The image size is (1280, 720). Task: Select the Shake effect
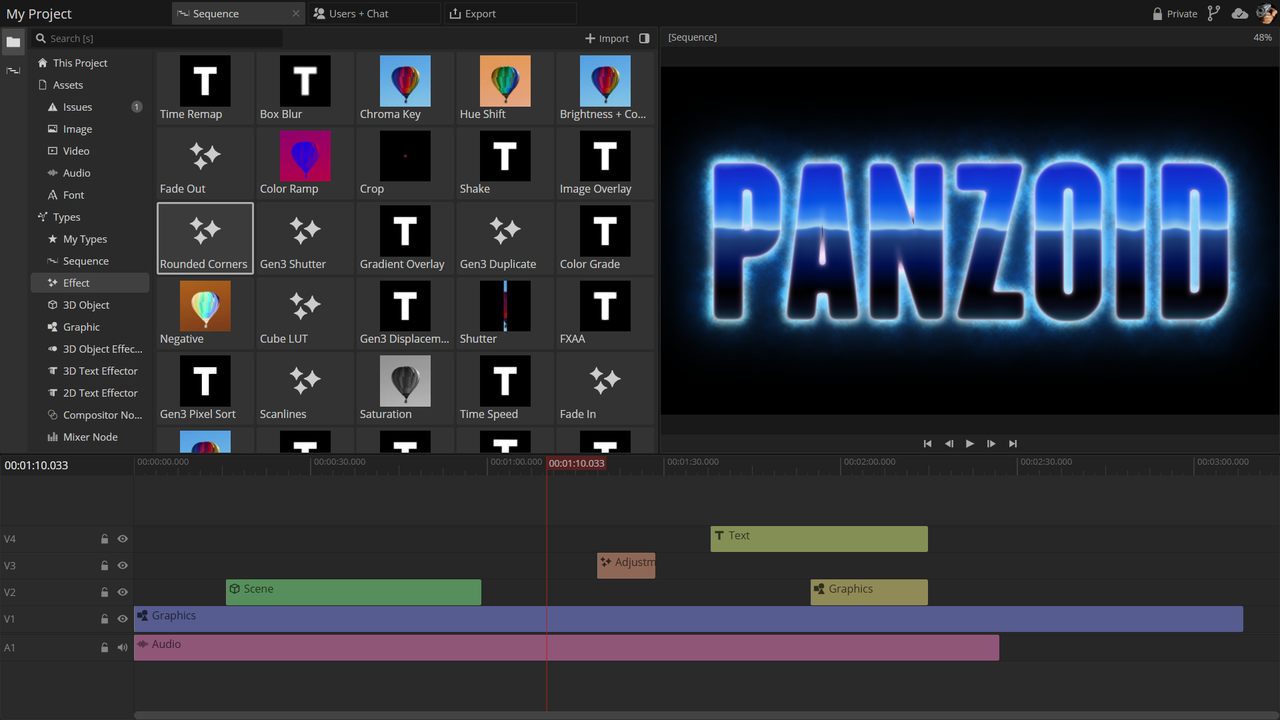pyautogui.click(x=505, y=163)
